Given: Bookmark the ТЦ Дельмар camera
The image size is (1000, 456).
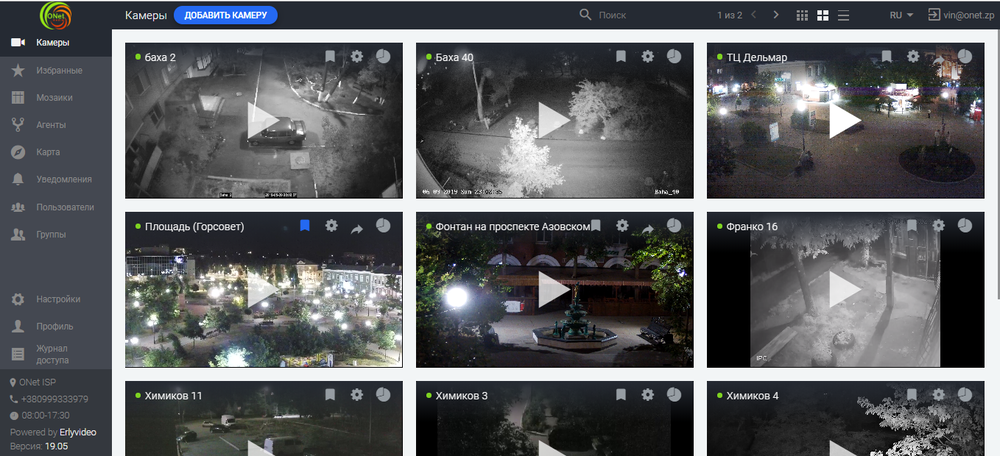Looking at the screenshot, I should pos(886,57).
